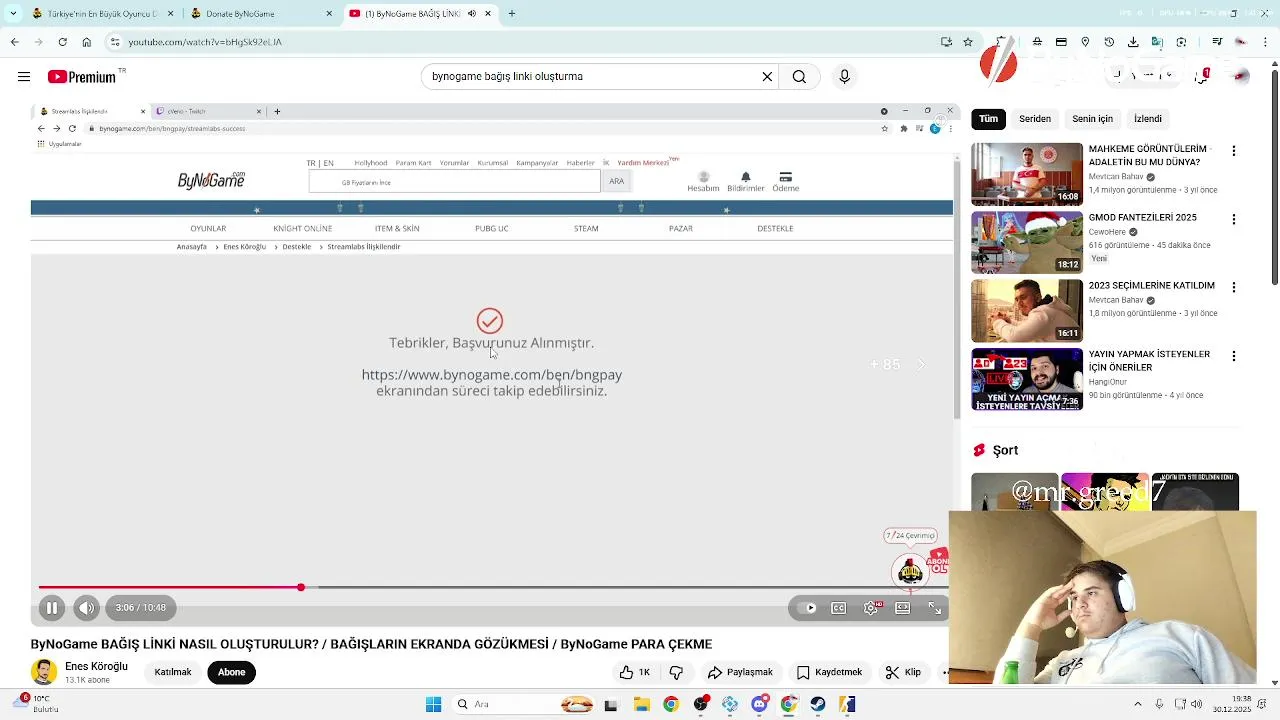Open browser history clock icon

[x=1109, y=42]
